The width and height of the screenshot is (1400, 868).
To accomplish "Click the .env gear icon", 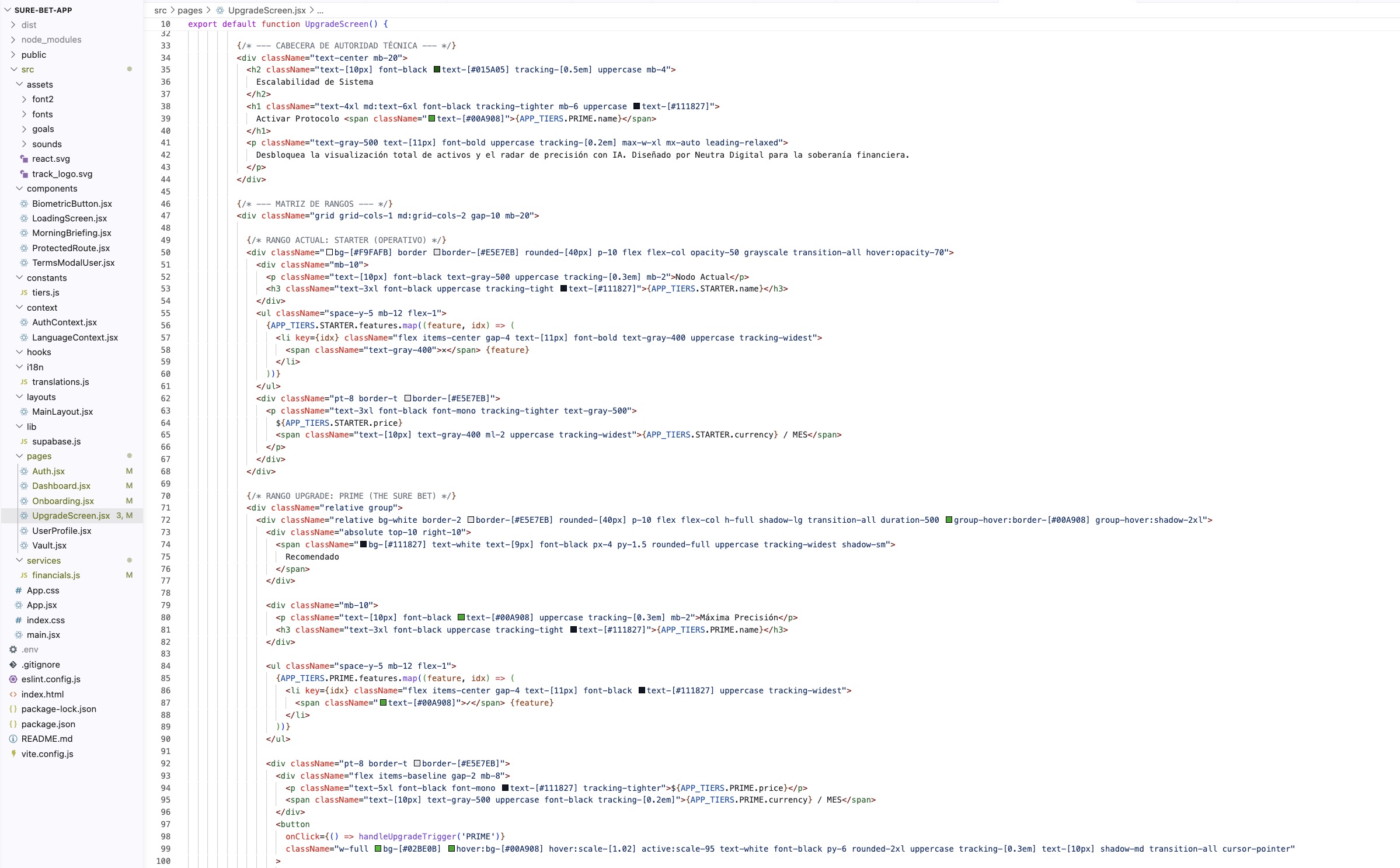I will click(13, 650).
